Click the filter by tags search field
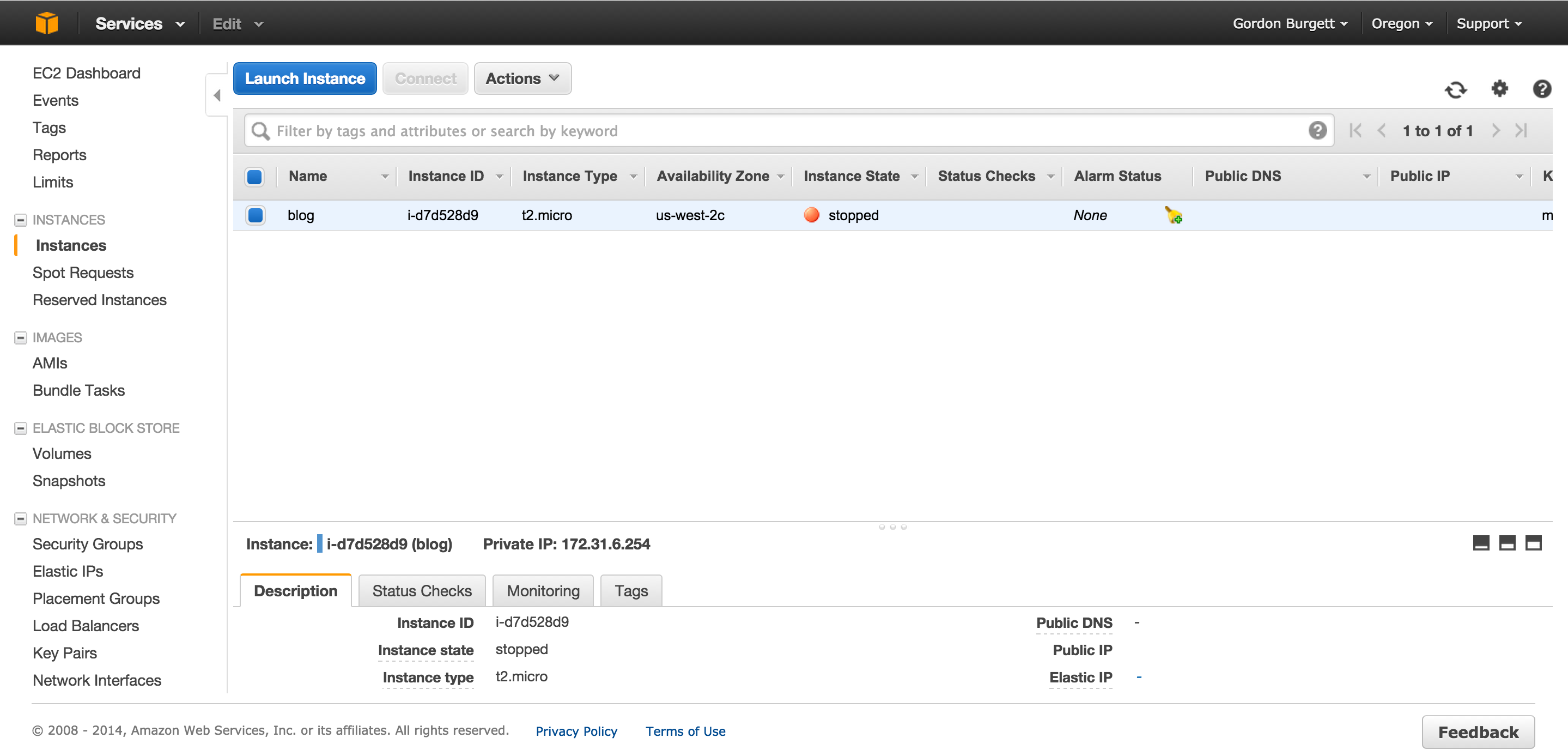The image size is (1568, 750). point(609,130)
